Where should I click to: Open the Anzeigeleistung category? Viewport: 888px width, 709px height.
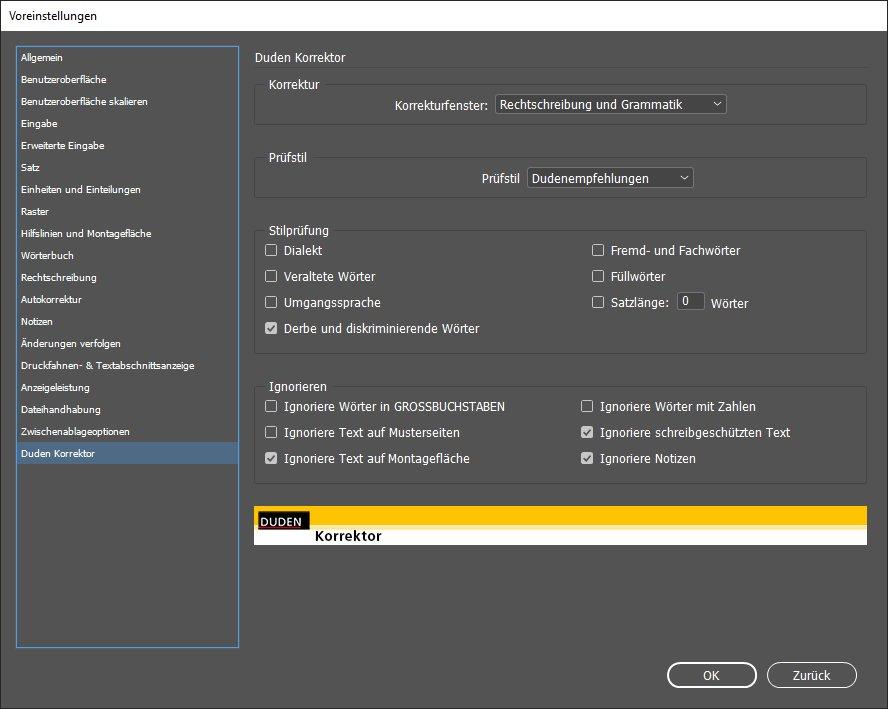[127, 388]
